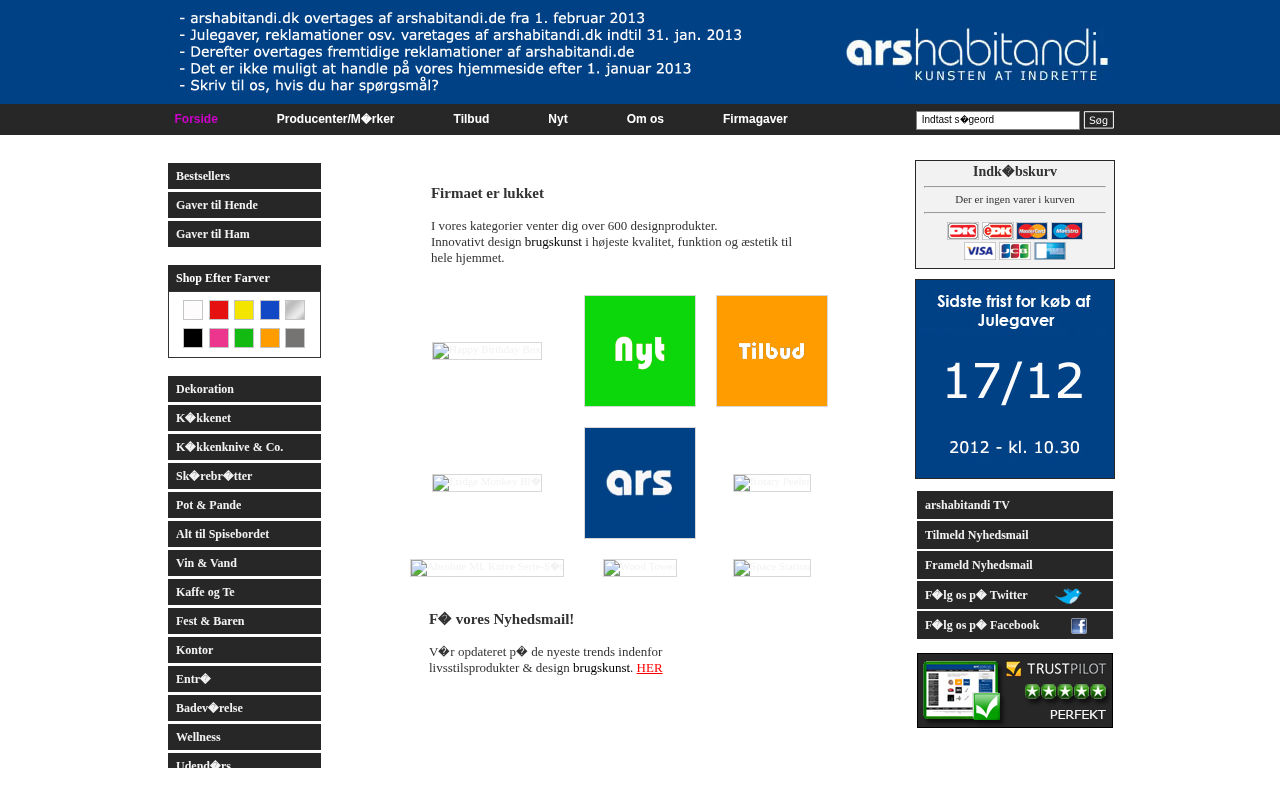Select the yellow color swatch
The image size is (1280, 800).
click(x=244, y=310)
